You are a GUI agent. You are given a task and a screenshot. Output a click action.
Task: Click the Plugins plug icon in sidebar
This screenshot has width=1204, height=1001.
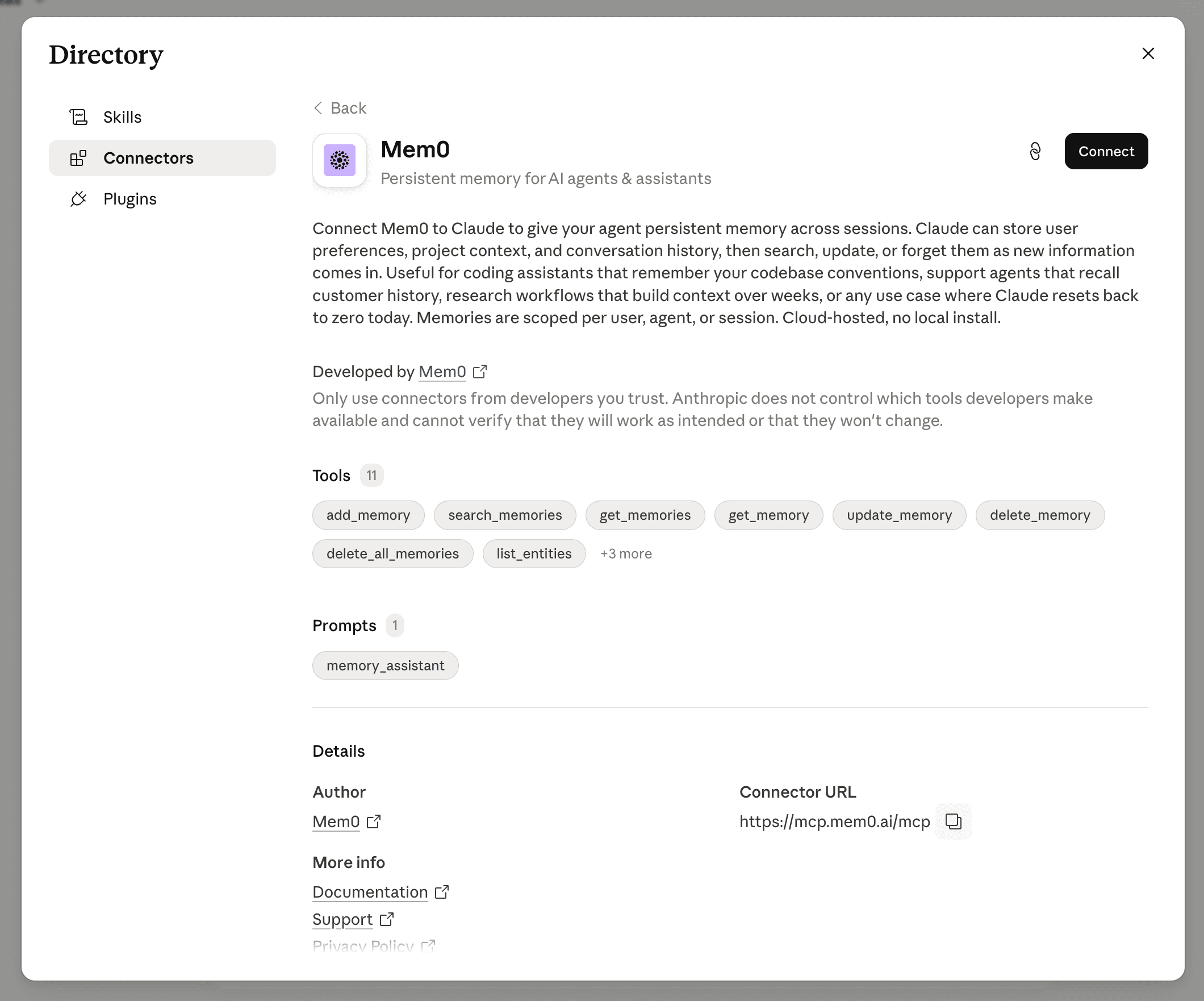coord(78,199)
